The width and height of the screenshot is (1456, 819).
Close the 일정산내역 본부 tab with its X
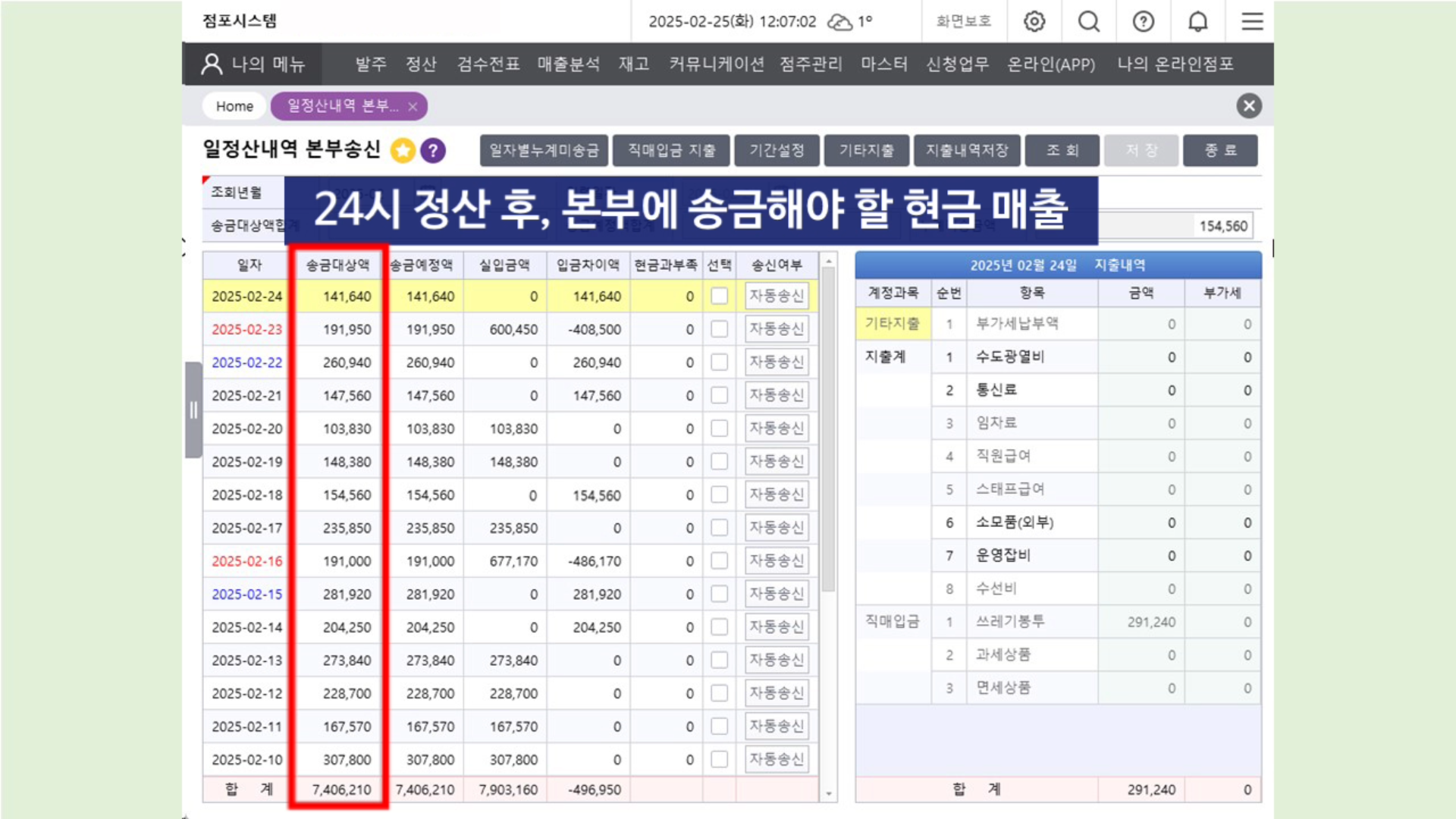(413, 107)
